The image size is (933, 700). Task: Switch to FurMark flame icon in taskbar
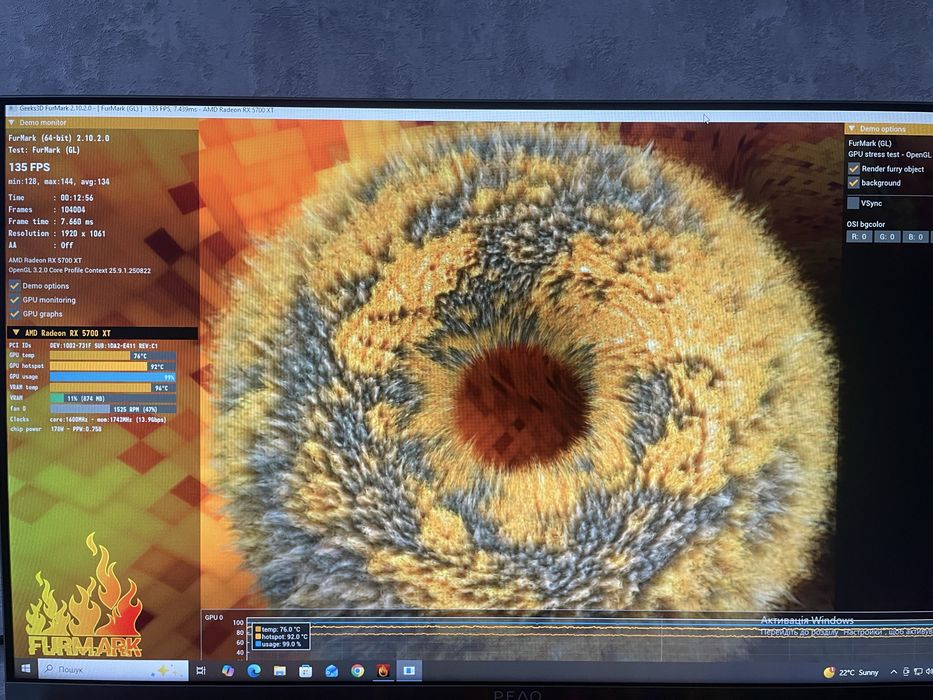383,671
